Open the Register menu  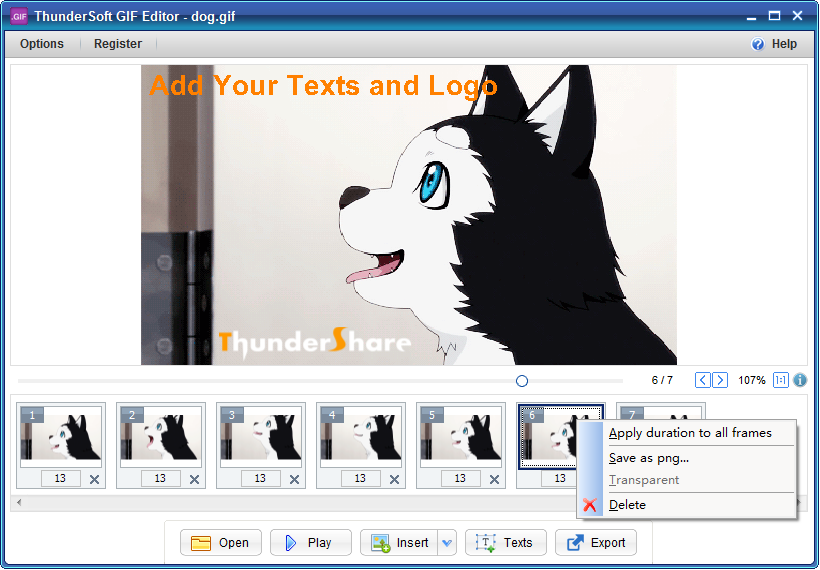click(x=118, y=44)
